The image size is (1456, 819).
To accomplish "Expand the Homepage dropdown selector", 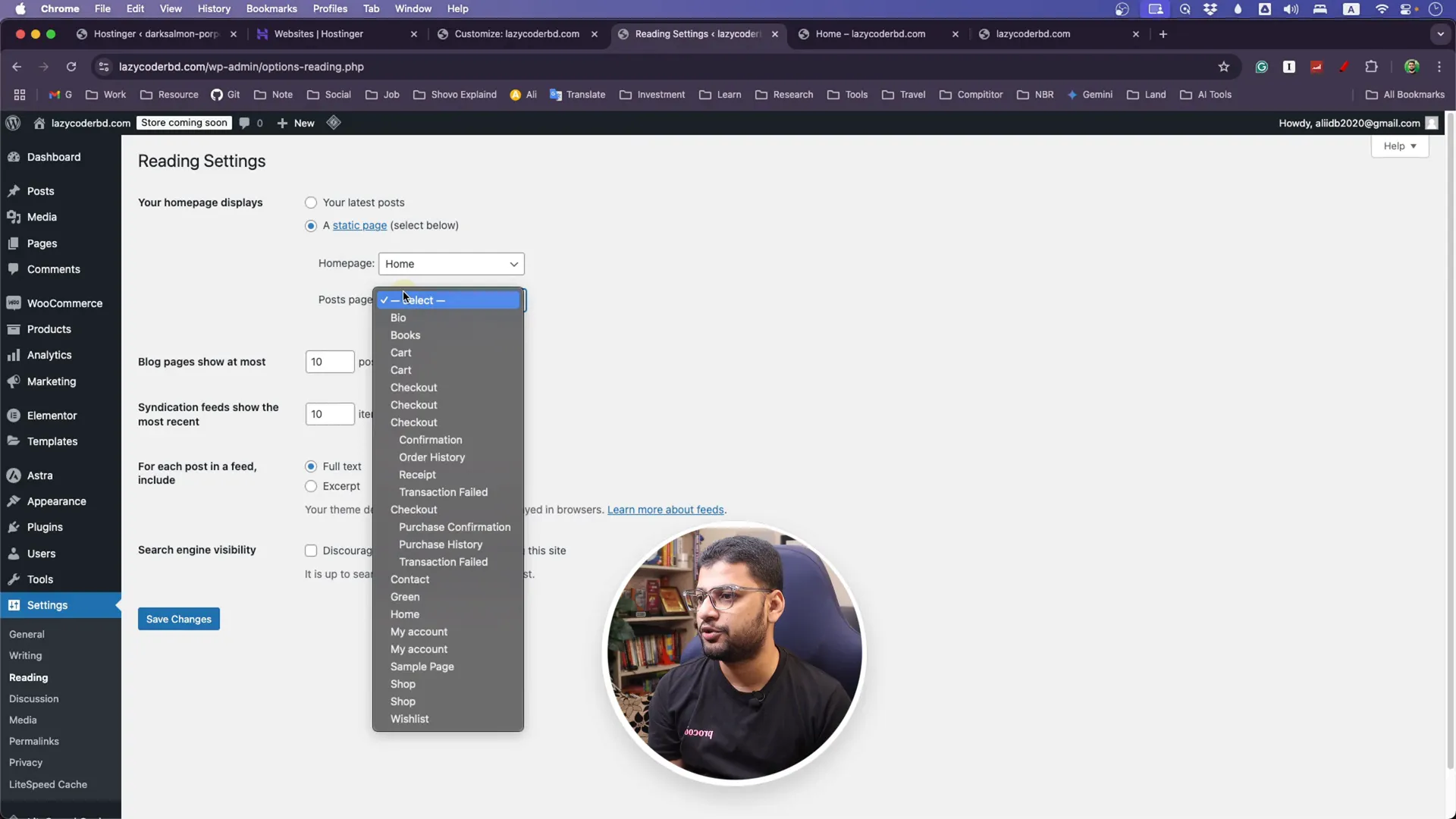I will pyautogui.click(x=451, y=263).
